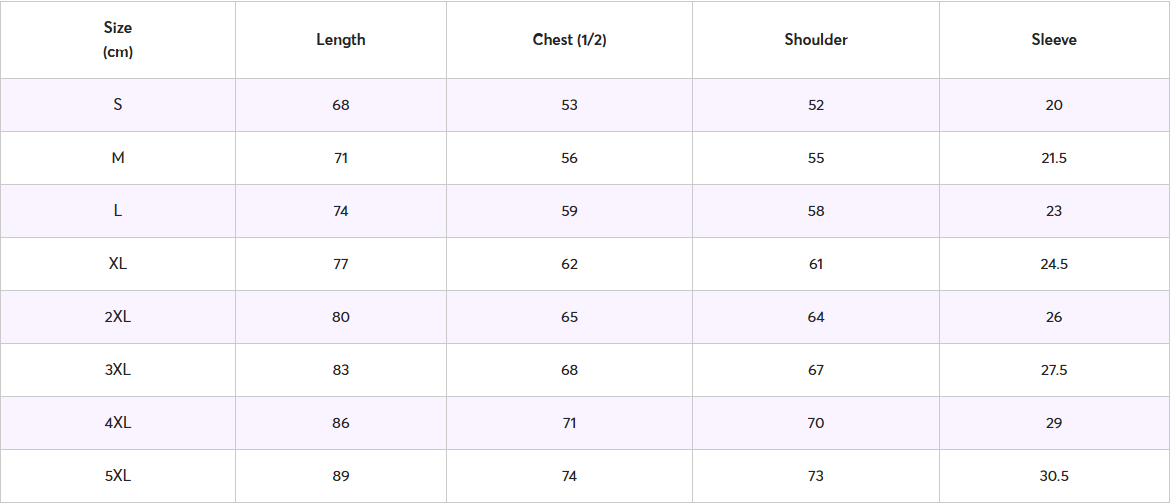Viewport: 1170px width, 504px height.
Task: Click the 5XL size row label
Action: point(118,476)
